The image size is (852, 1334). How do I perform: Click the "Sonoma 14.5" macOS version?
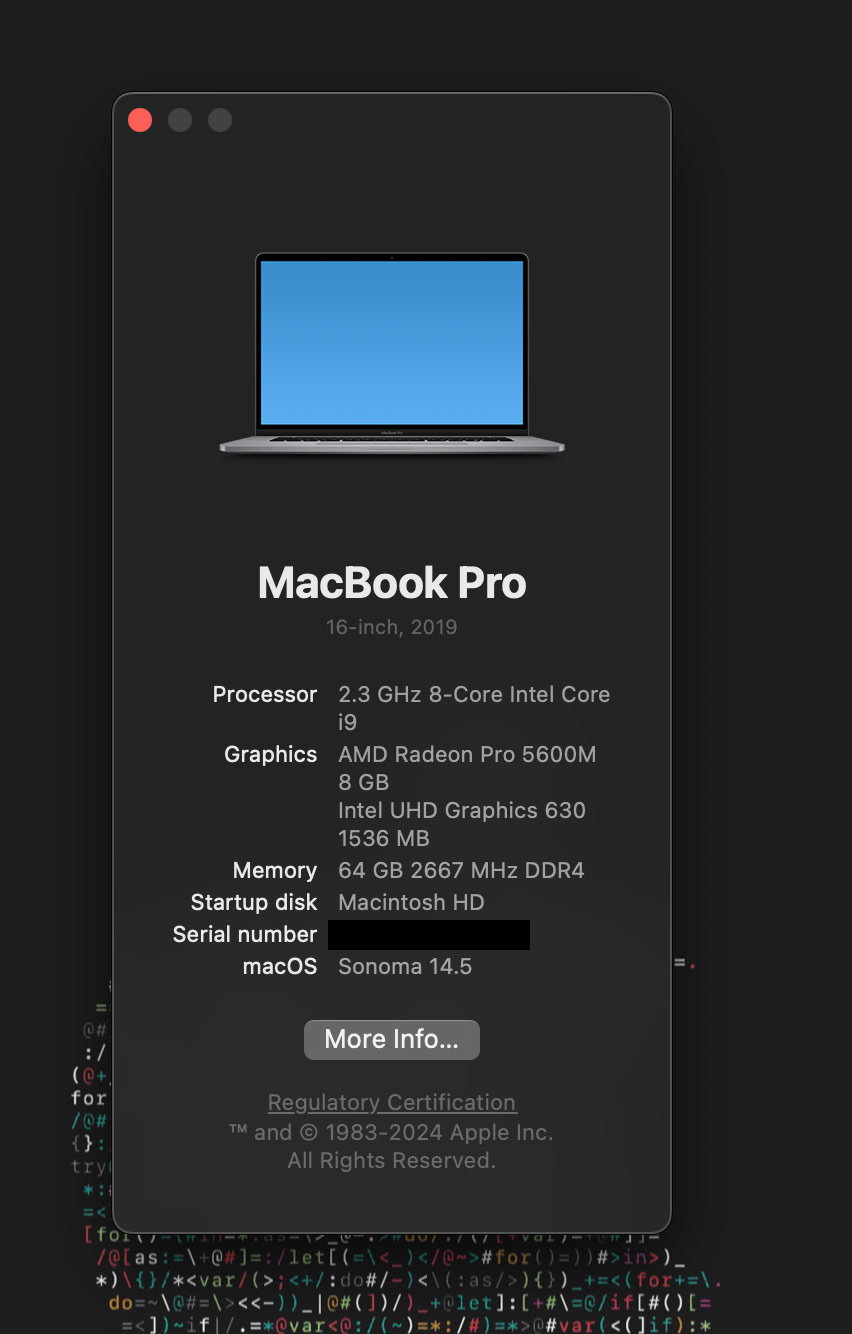tap(405, 966)
